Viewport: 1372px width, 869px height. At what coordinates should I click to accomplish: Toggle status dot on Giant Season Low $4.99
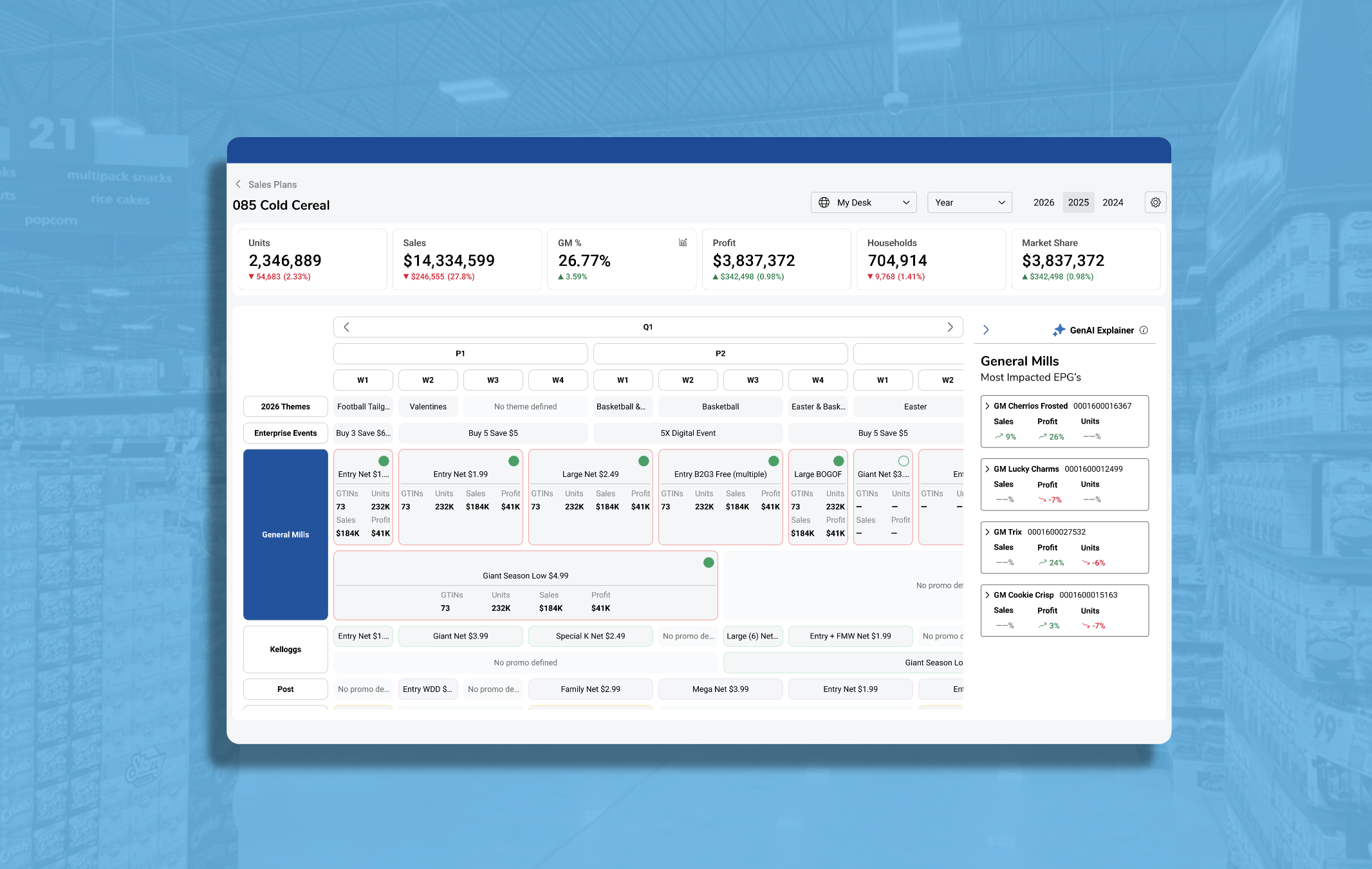pos(709,563)
